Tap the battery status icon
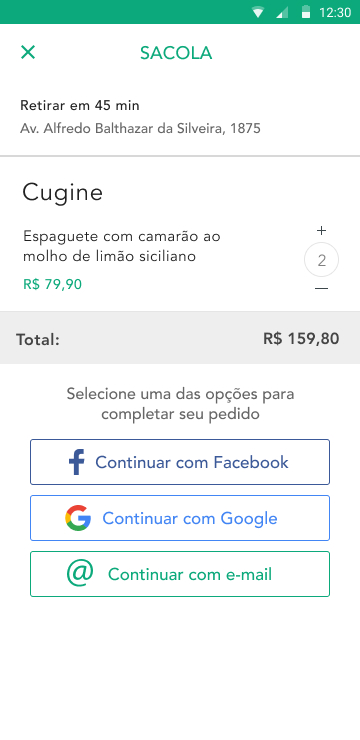Image resolution: width=360 pixels, height=740 pixels. coord(306,12)
